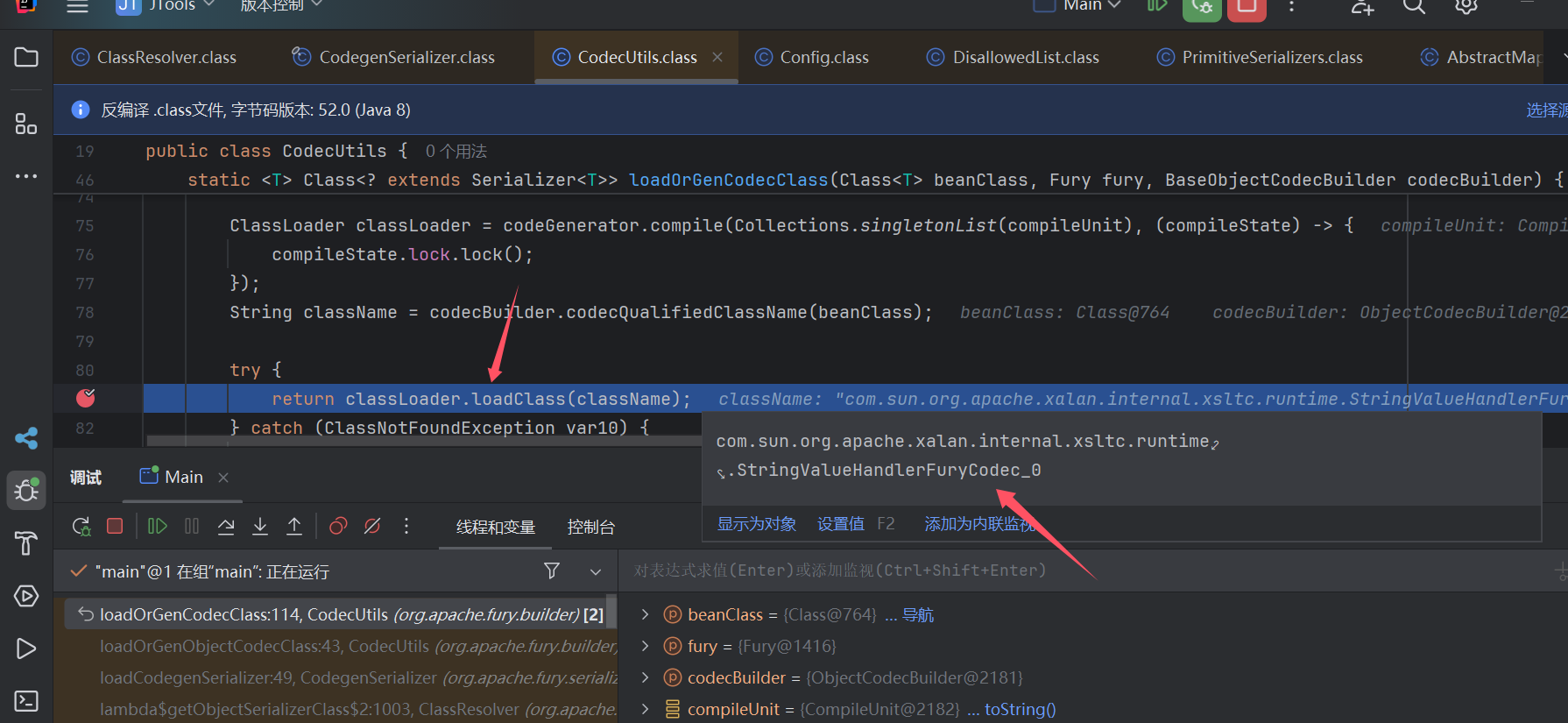Click the red stop button in title bar

click(x=1247, y=8)
